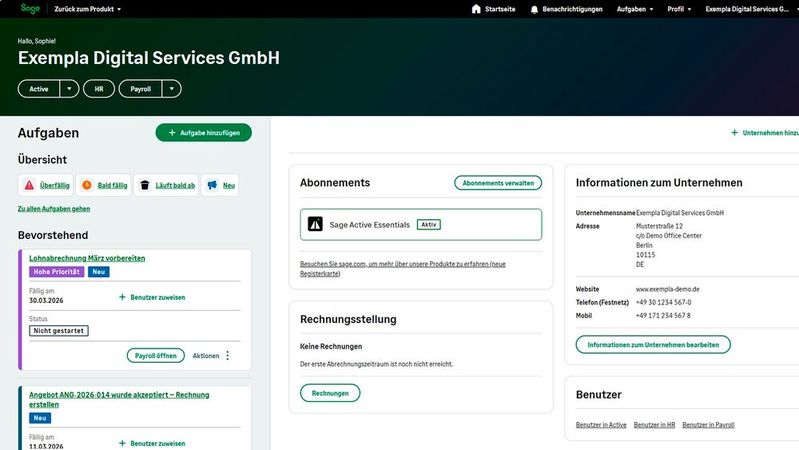Screen dimensions: 799x450
Task: Click Unternehmen hinzufügen link
Action: point(765,133)
